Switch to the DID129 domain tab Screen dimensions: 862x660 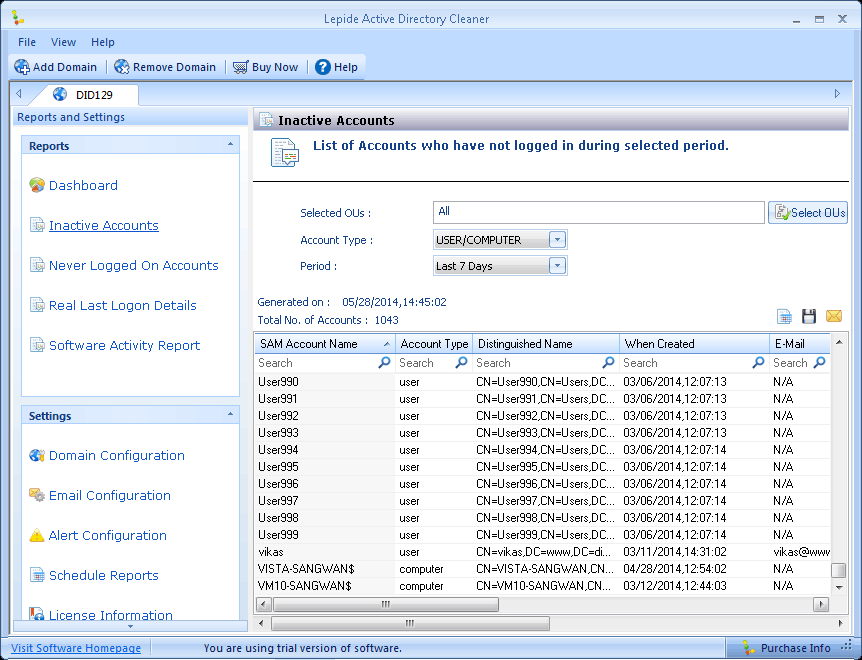tap(88, 95)
